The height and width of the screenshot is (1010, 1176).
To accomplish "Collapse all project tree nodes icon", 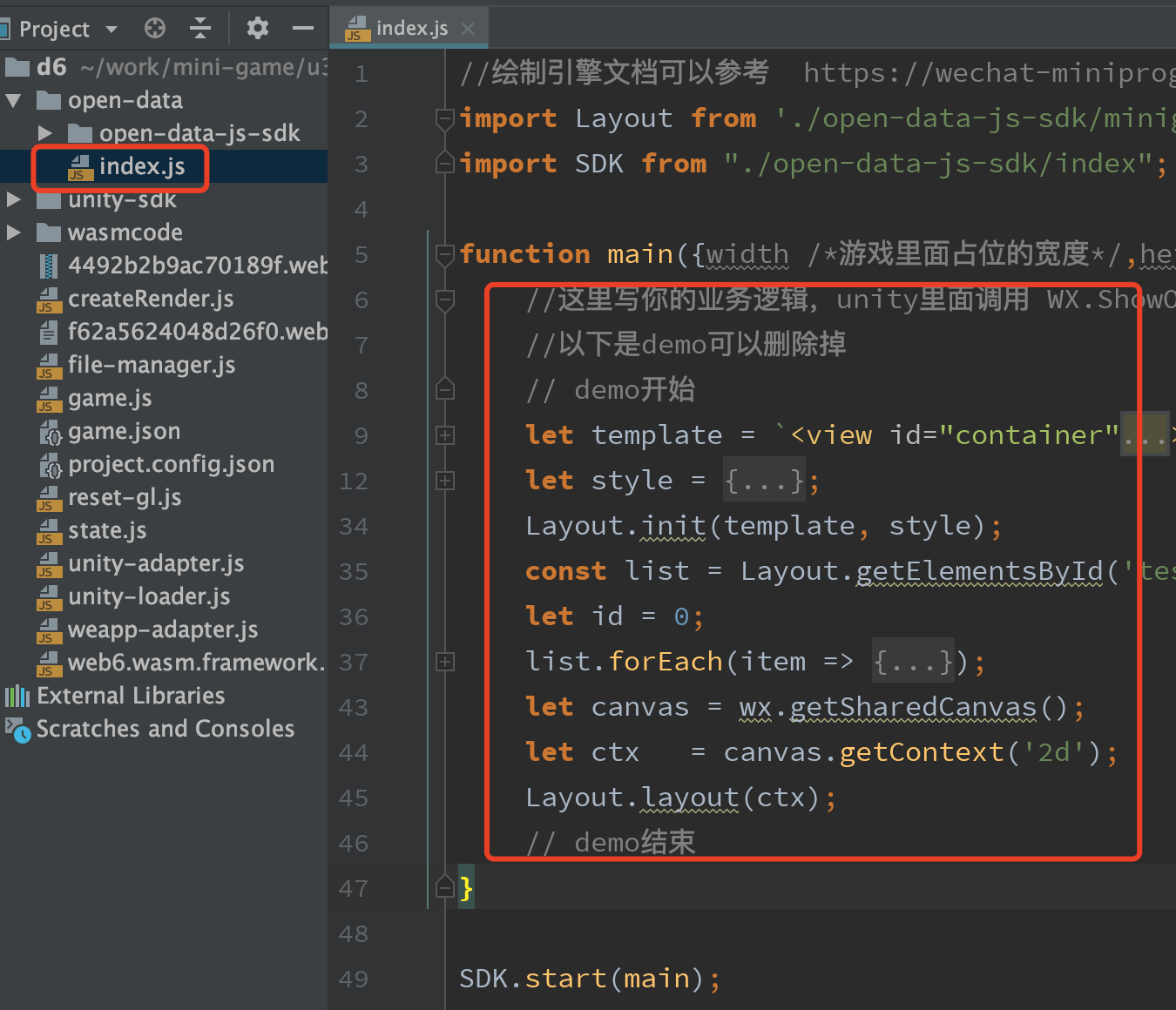I will 200,29.
